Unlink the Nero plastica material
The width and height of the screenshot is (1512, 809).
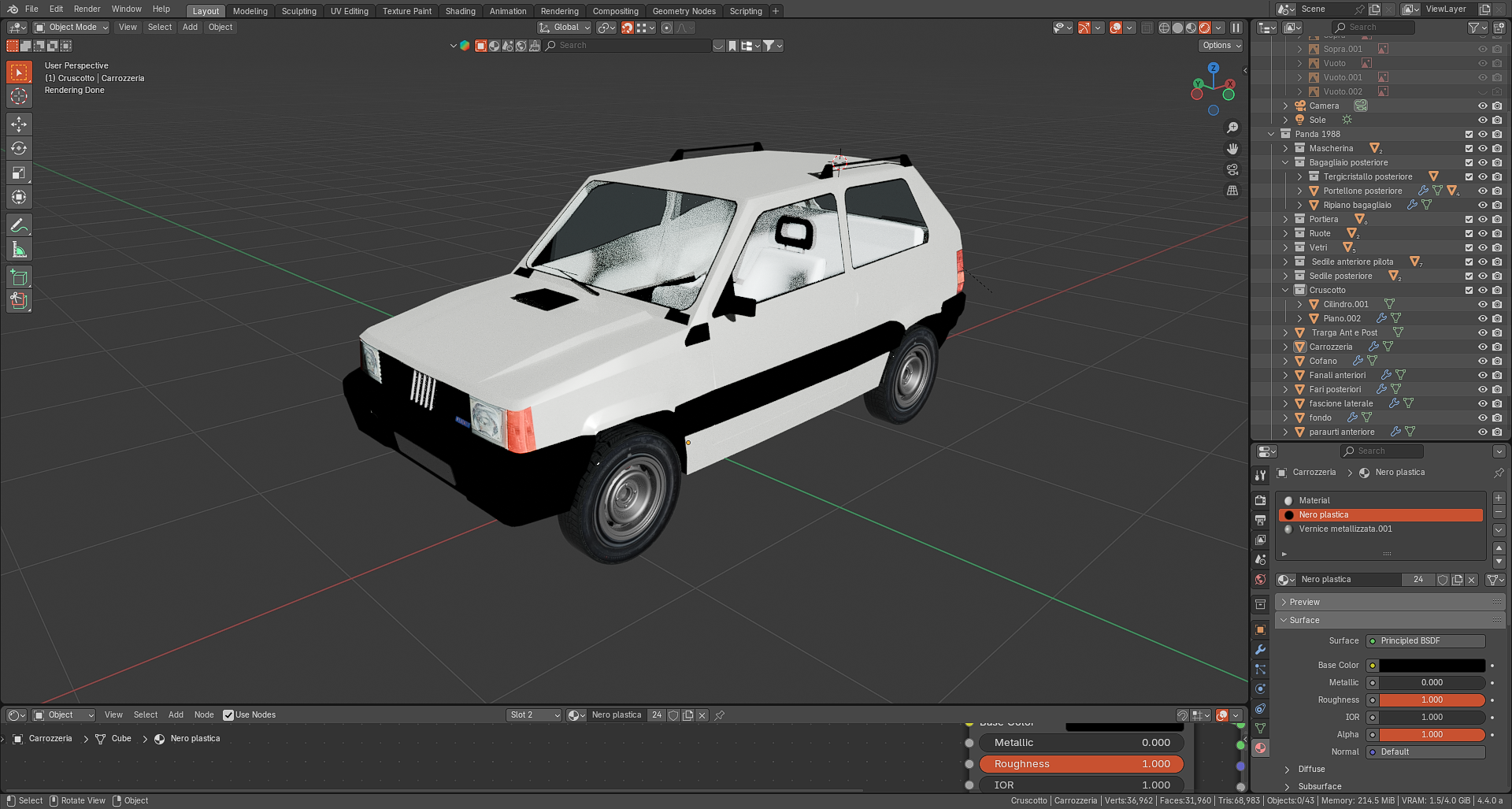[1471, 580]
